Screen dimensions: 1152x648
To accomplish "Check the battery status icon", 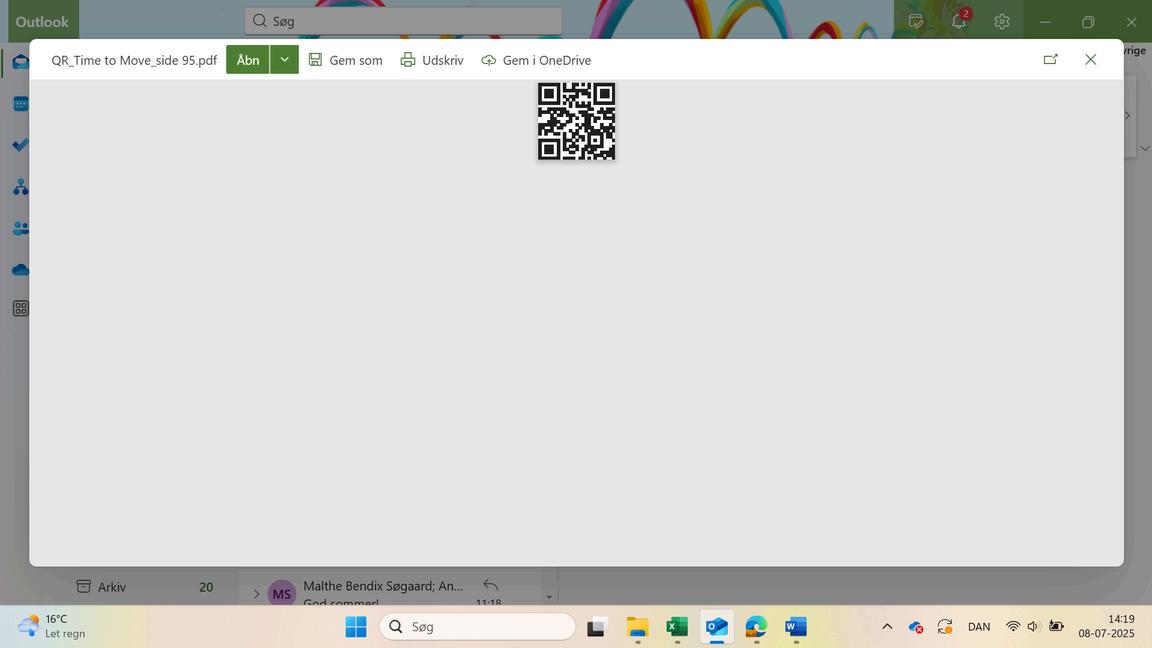I will coord(1056,627).
